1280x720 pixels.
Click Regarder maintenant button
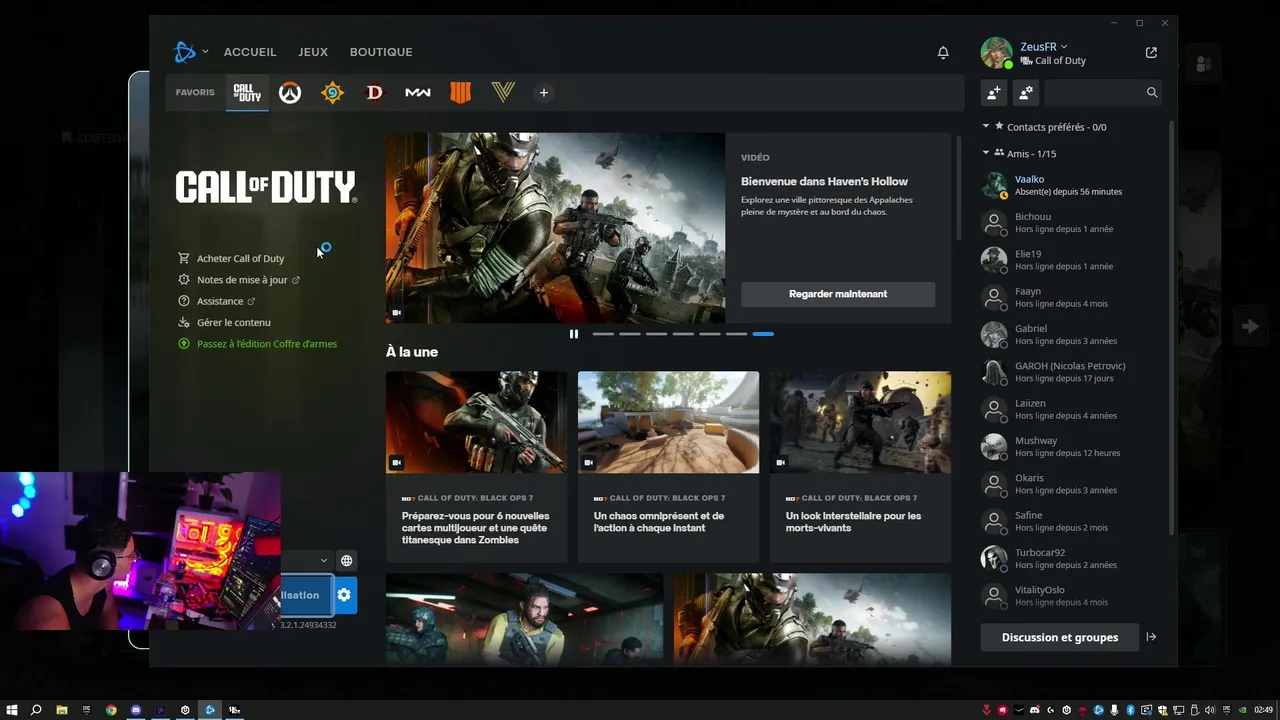pos(838,294)
